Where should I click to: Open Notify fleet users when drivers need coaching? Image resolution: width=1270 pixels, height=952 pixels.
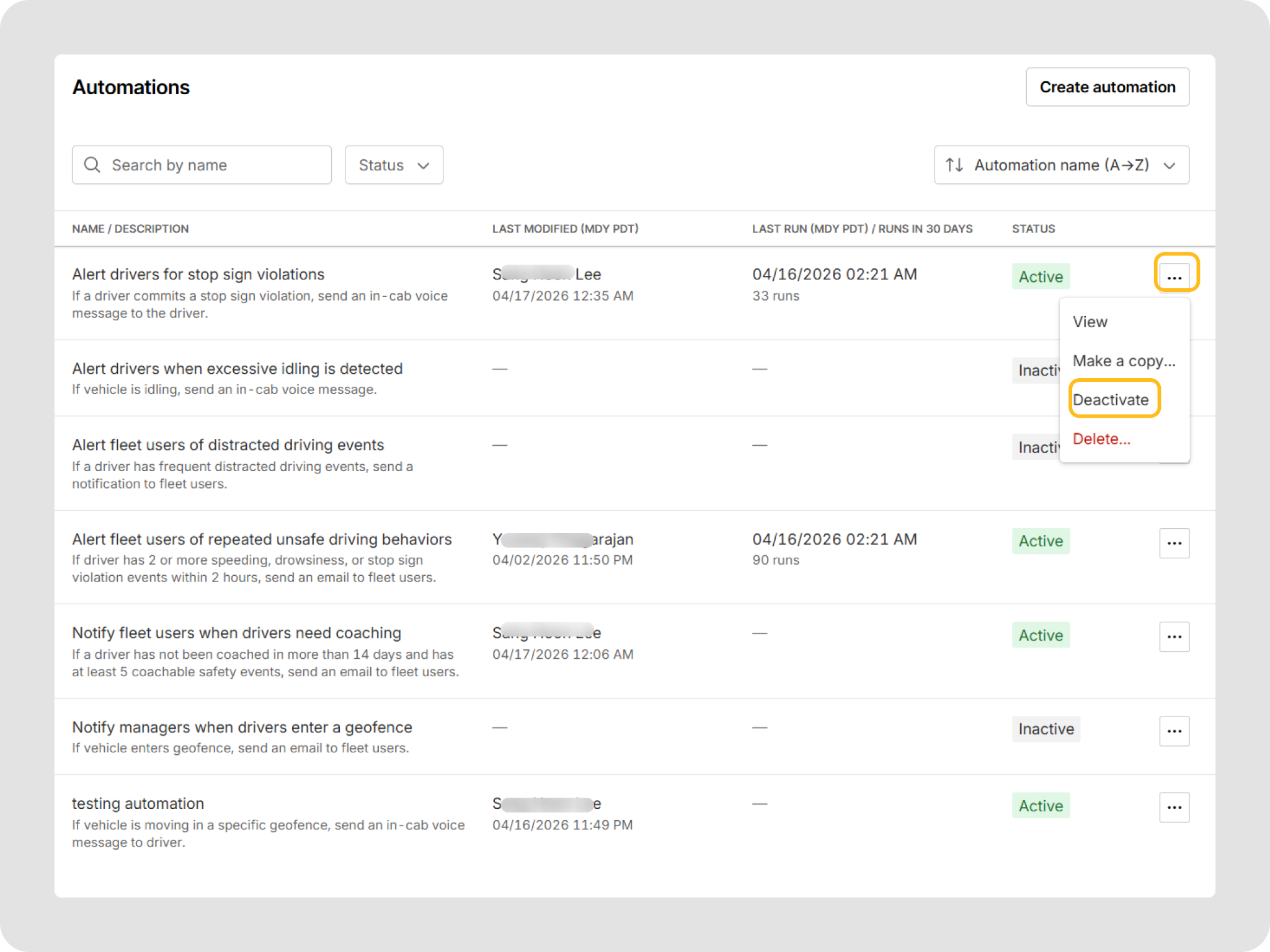(236, 633)
